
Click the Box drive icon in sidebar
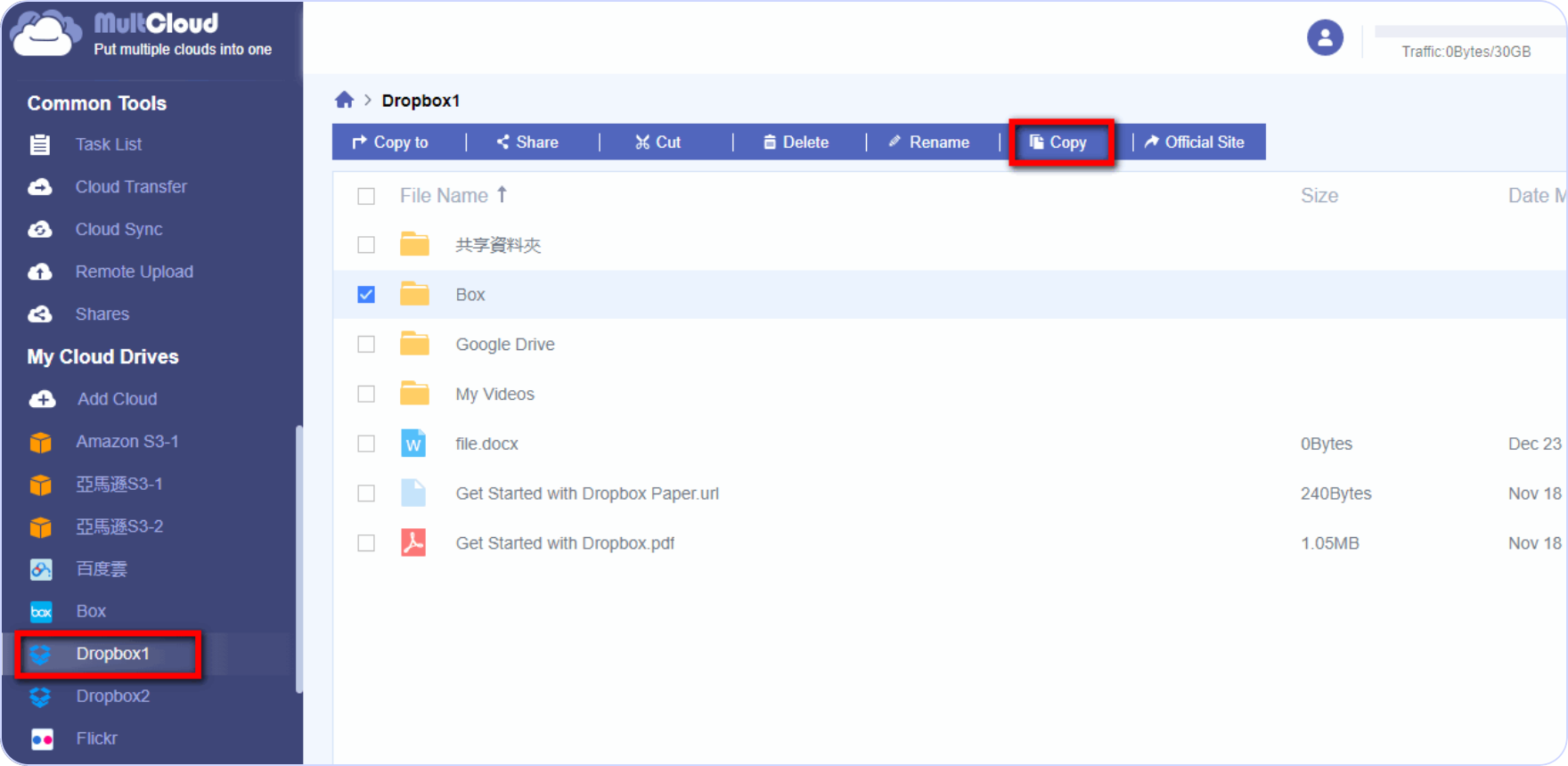point(41,612)
